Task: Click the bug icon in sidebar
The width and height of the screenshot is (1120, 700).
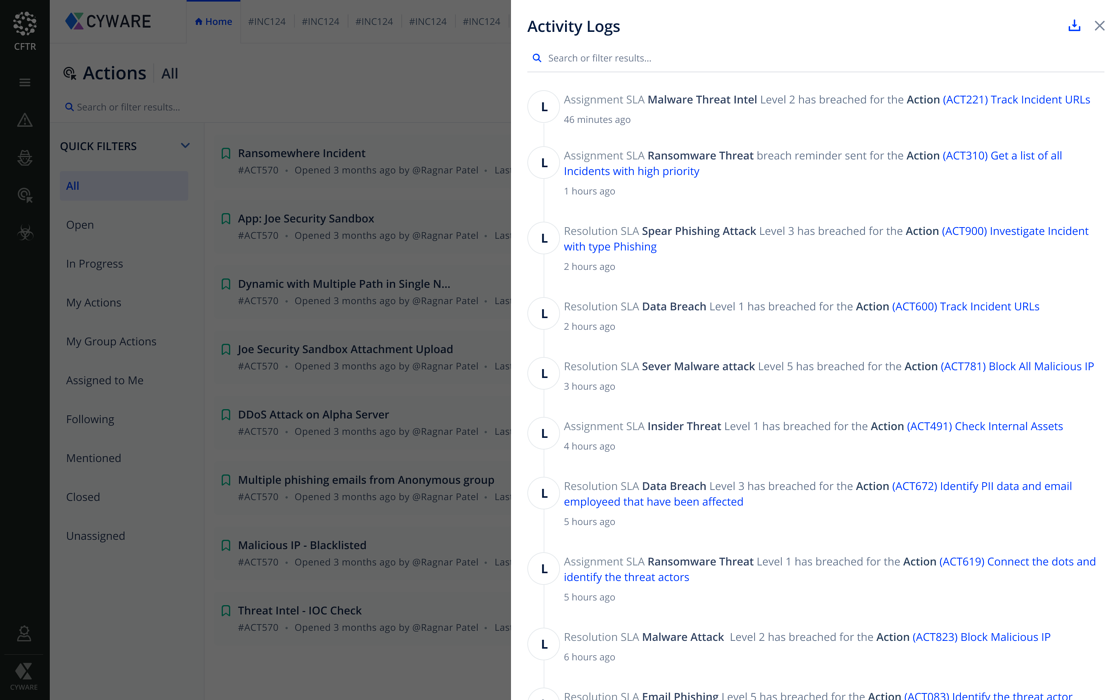Action: click(x=25, y=158)
